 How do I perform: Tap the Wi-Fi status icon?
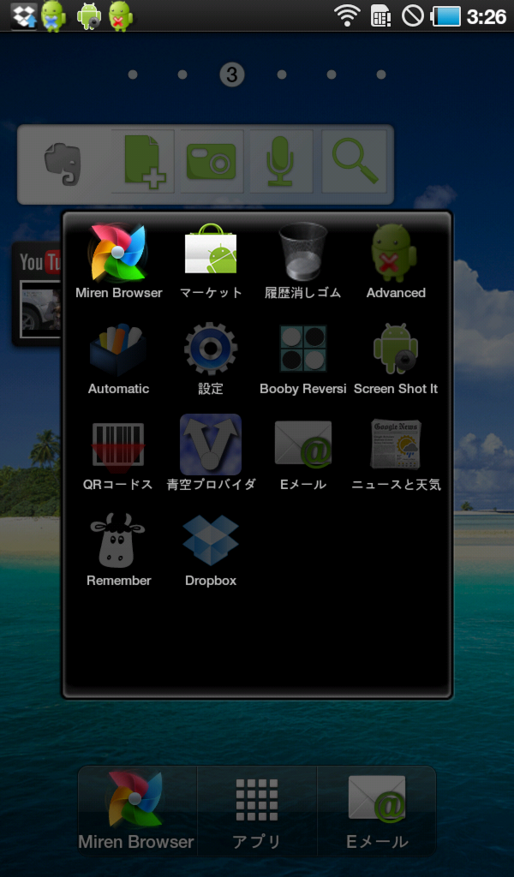coord(347,16)
